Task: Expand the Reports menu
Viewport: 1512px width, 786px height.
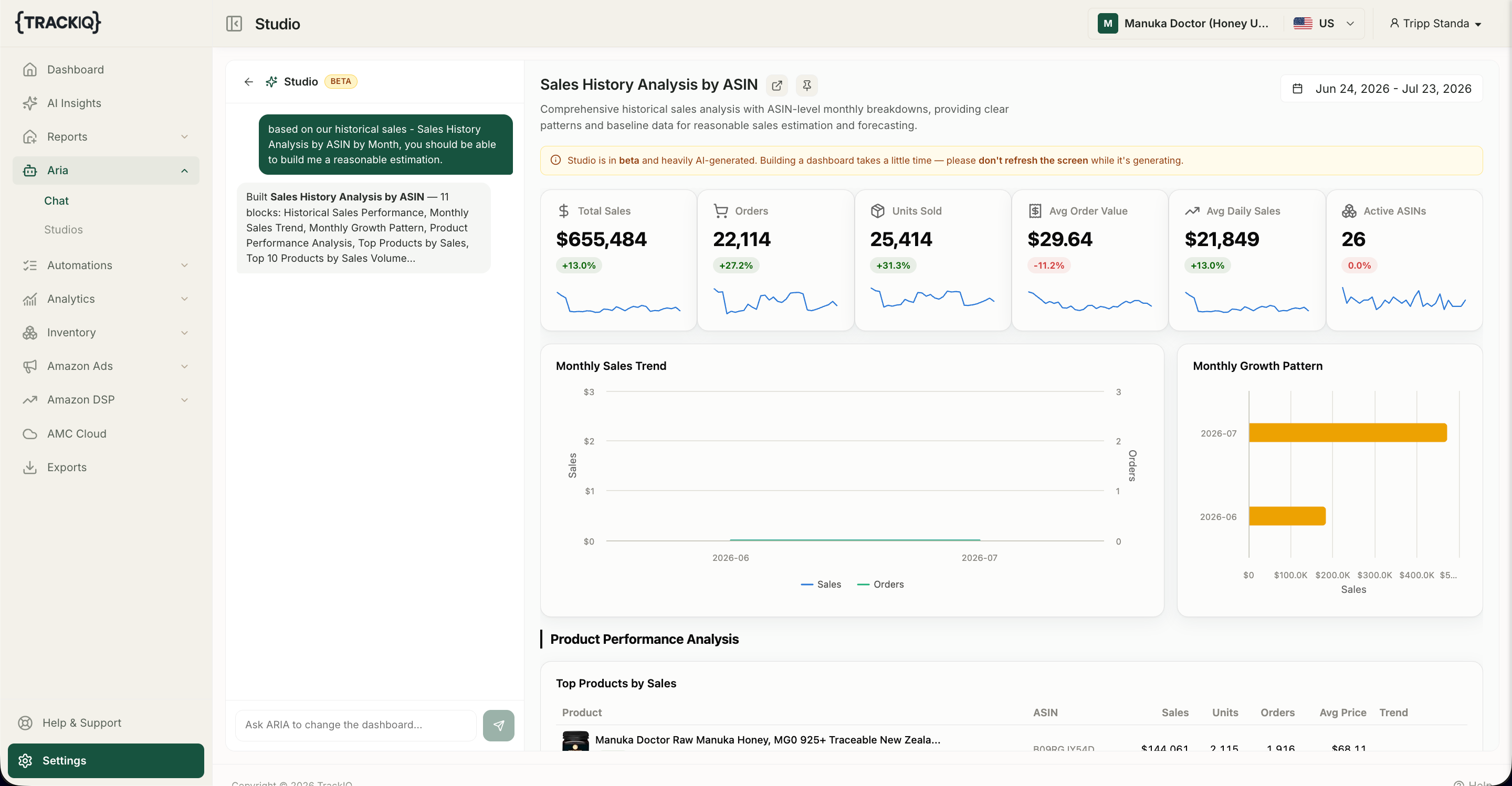Action: click(106, 136)
